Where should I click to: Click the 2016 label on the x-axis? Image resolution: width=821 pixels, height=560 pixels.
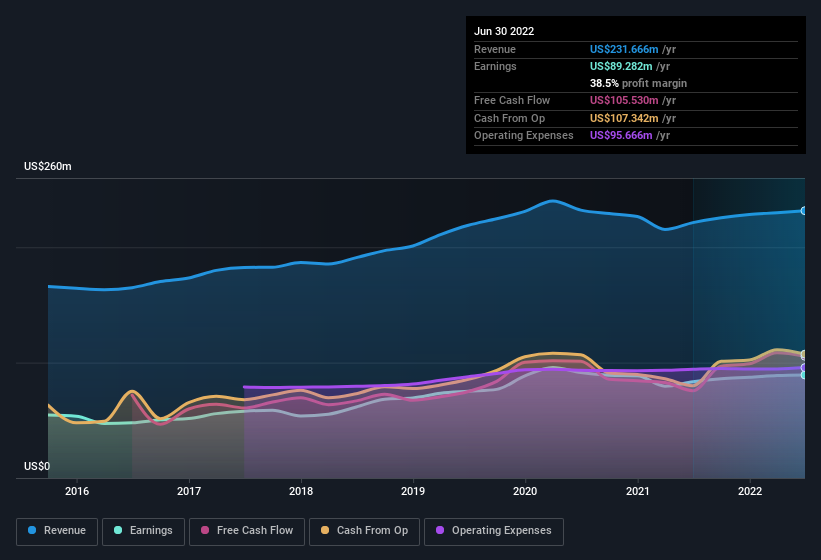click(77, 491)
